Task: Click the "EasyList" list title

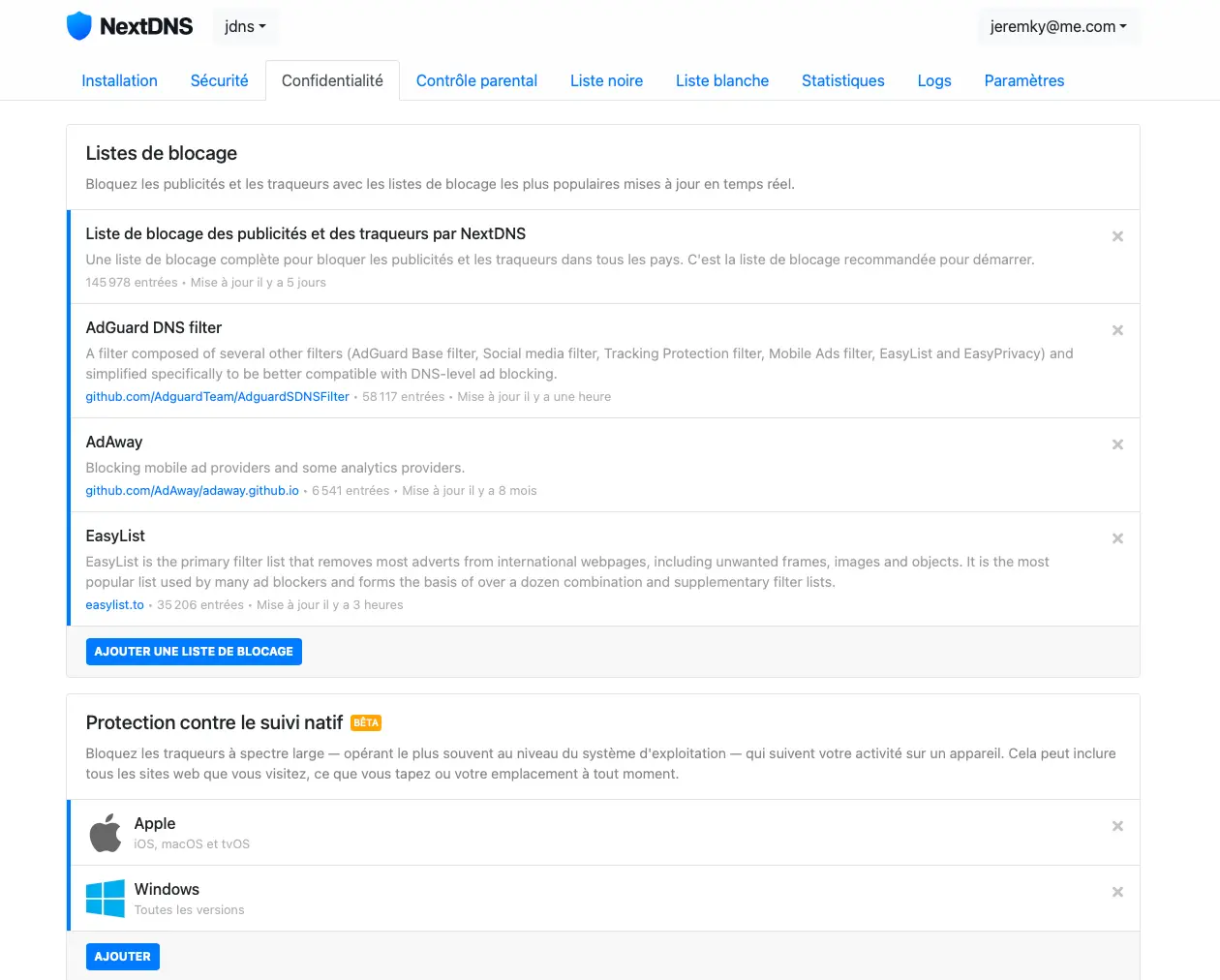Action: [x=115, y=536]
